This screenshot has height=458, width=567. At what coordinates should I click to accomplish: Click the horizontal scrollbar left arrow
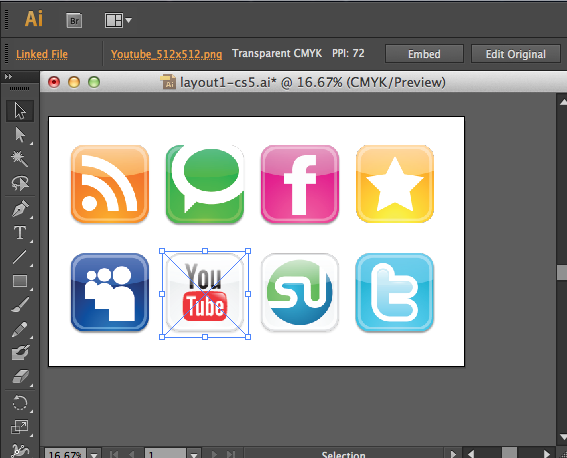471,454
